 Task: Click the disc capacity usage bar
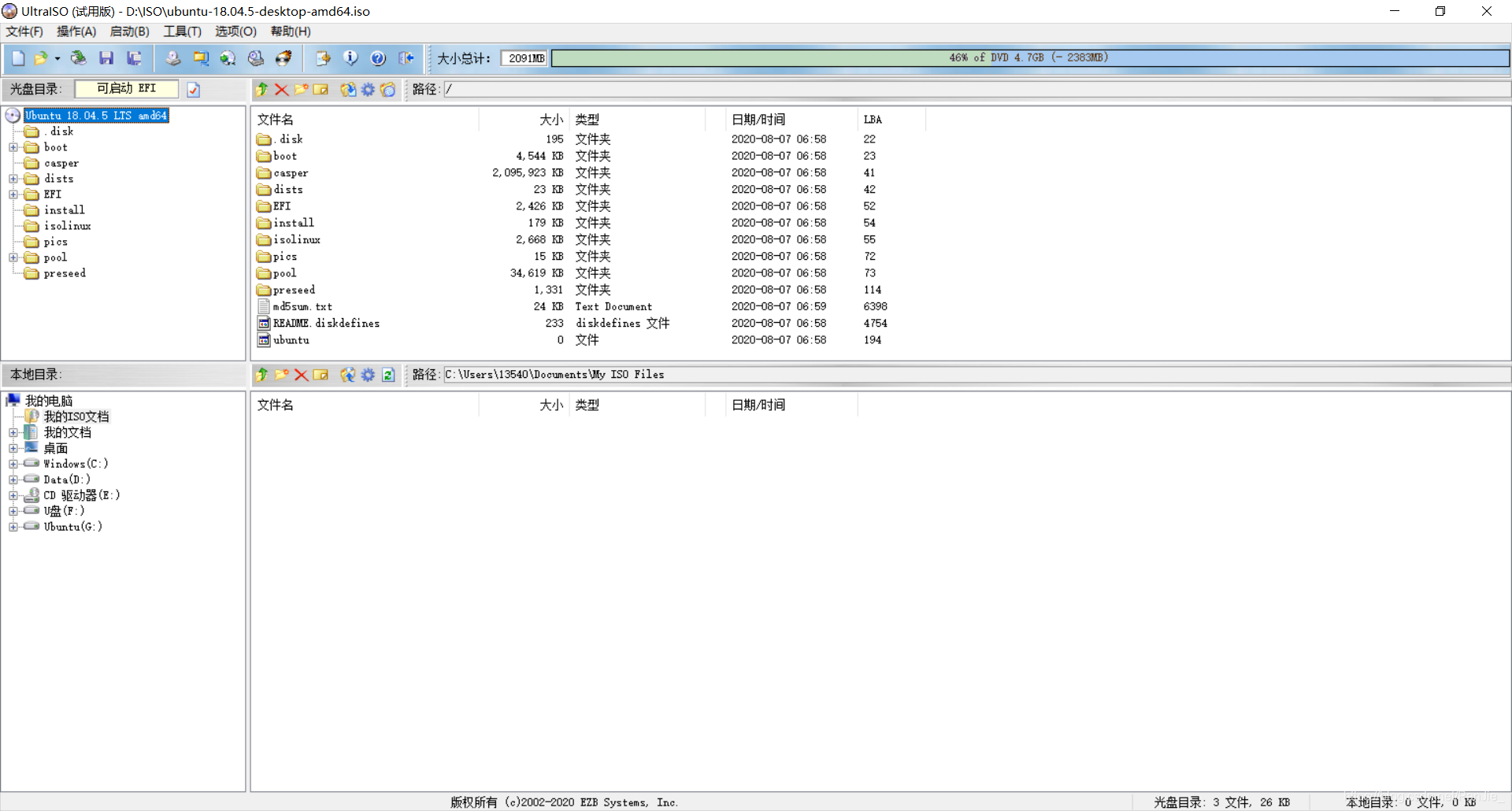click(x=1030, y=58)
